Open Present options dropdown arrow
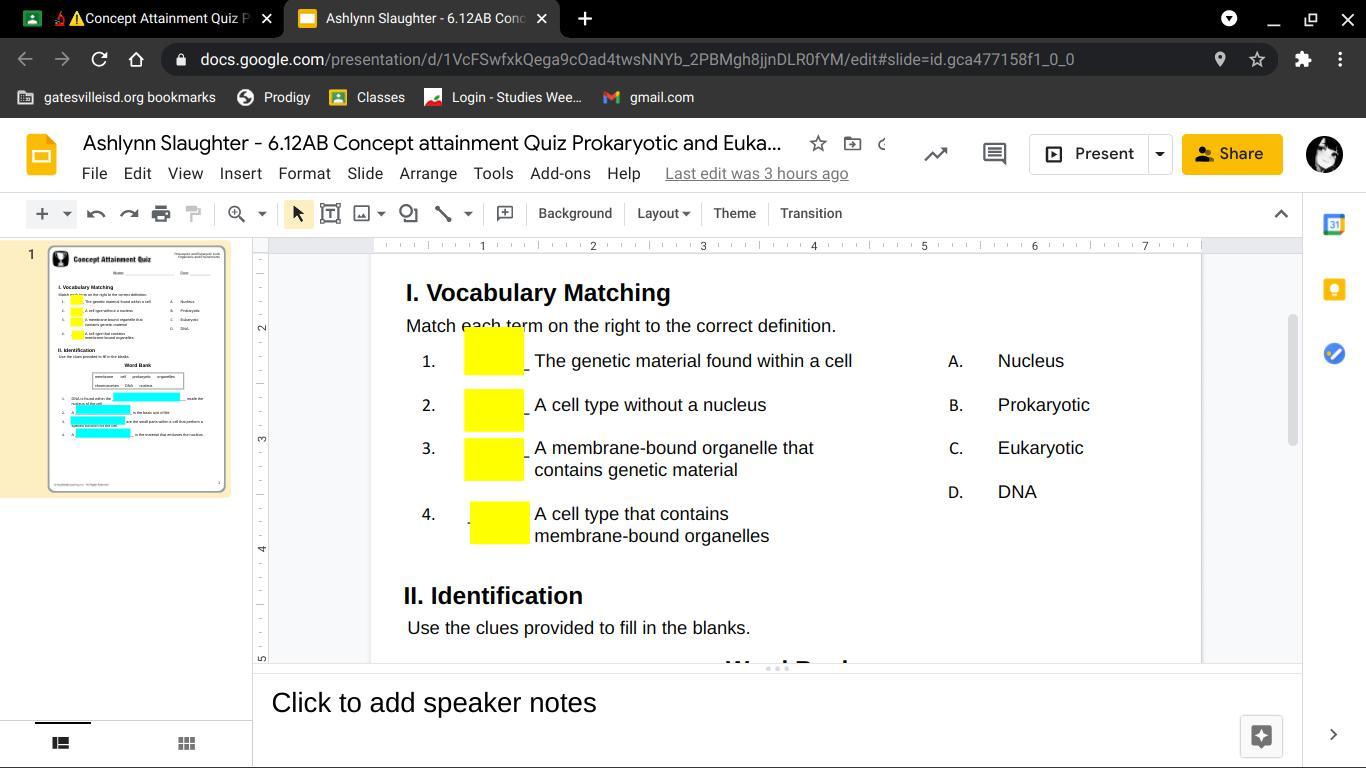This screenshot has width=1366, height=768. point(1160,154)
